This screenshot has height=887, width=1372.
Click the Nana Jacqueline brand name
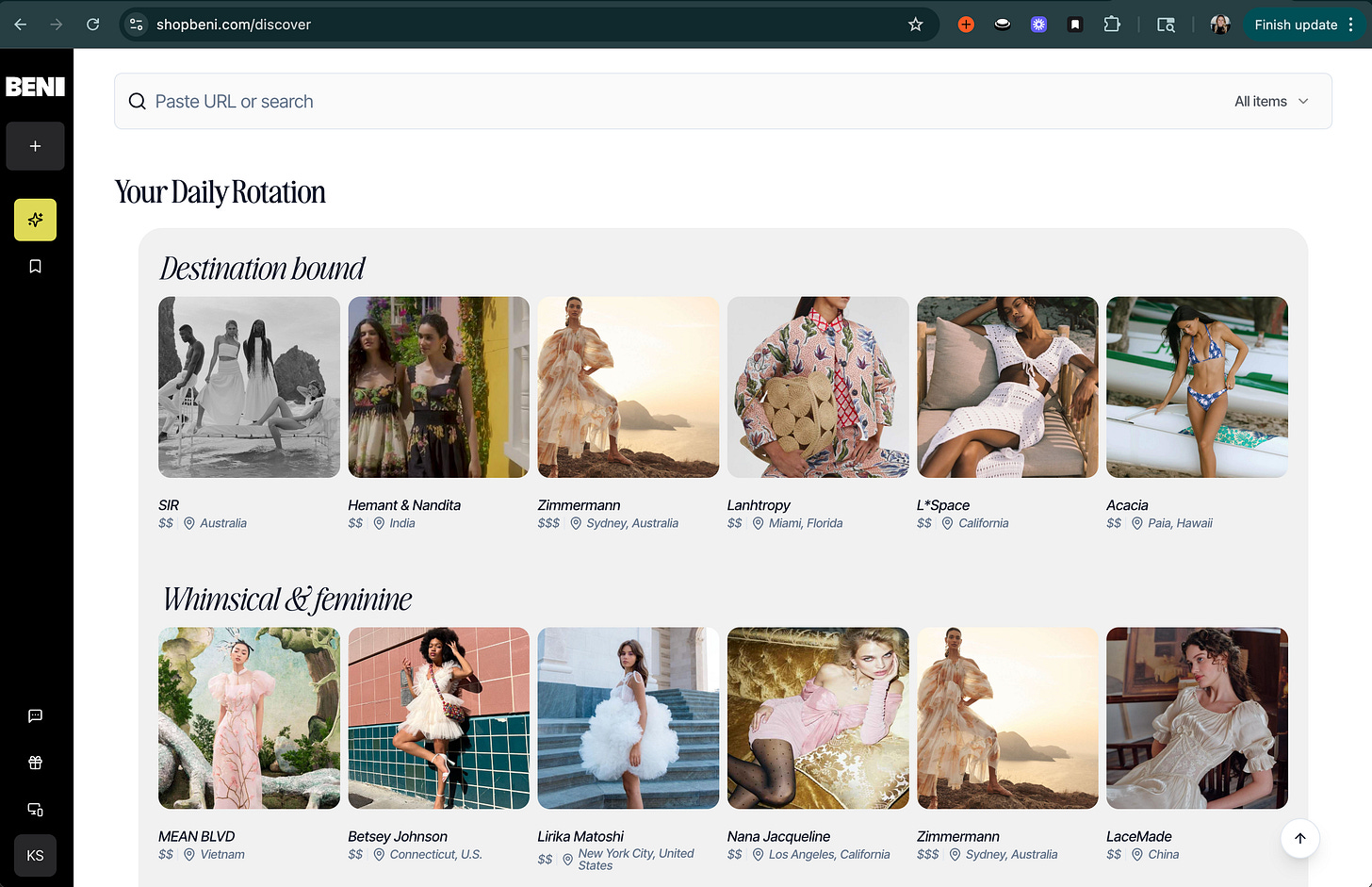tap(778, 836)
